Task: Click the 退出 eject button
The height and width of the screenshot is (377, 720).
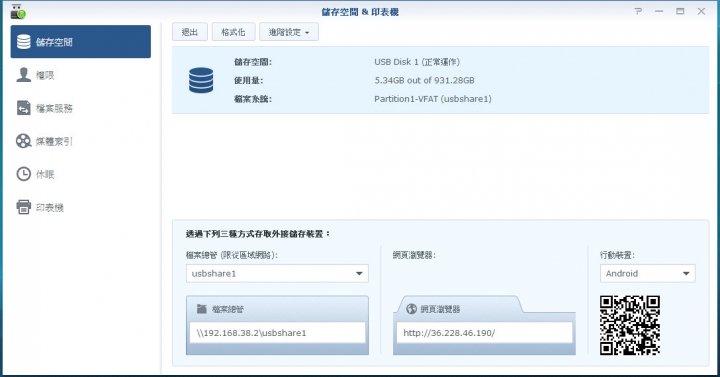Action: 190,32
